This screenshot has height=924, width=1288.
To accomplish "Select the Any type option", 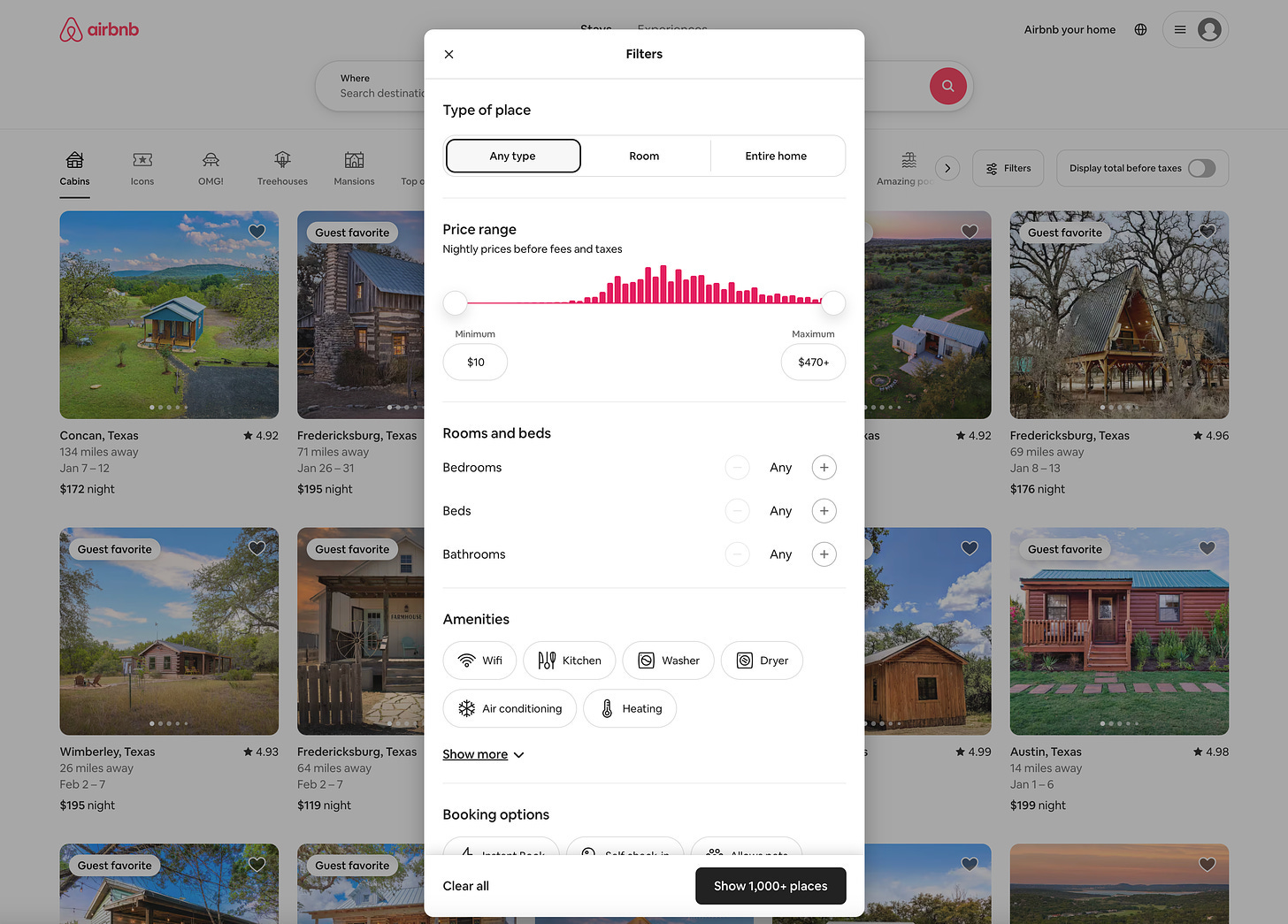I will (x=513, y=156).
